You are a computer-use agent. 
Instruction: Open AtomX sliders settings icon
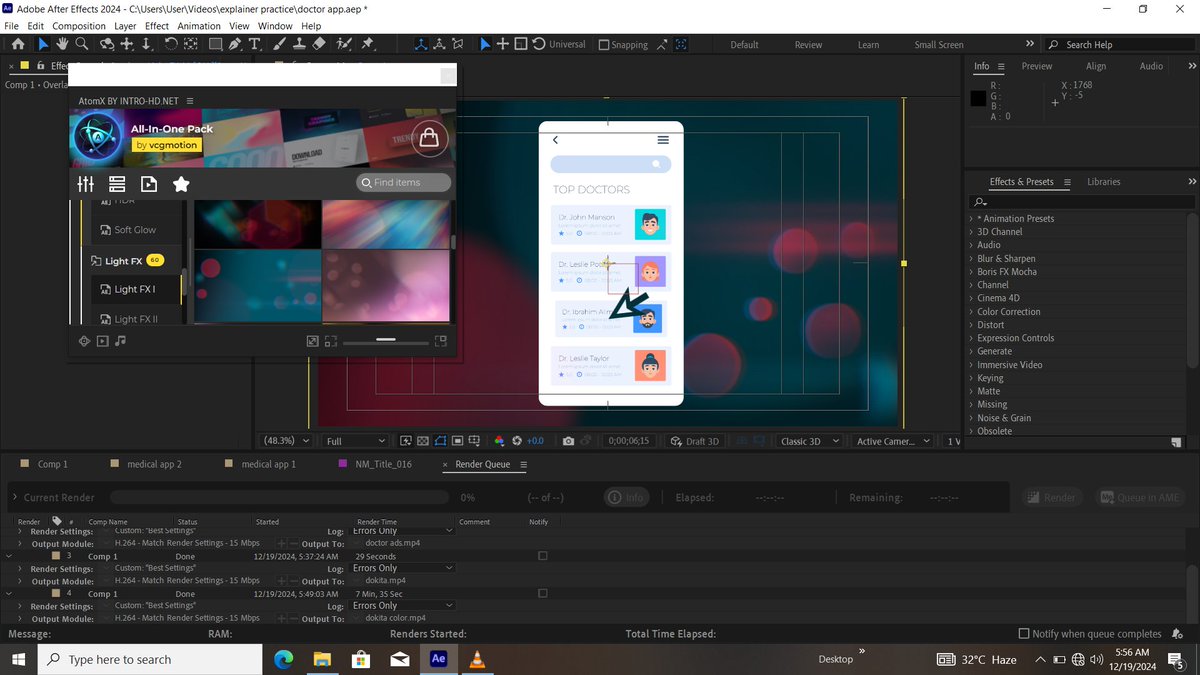[86, 184]
